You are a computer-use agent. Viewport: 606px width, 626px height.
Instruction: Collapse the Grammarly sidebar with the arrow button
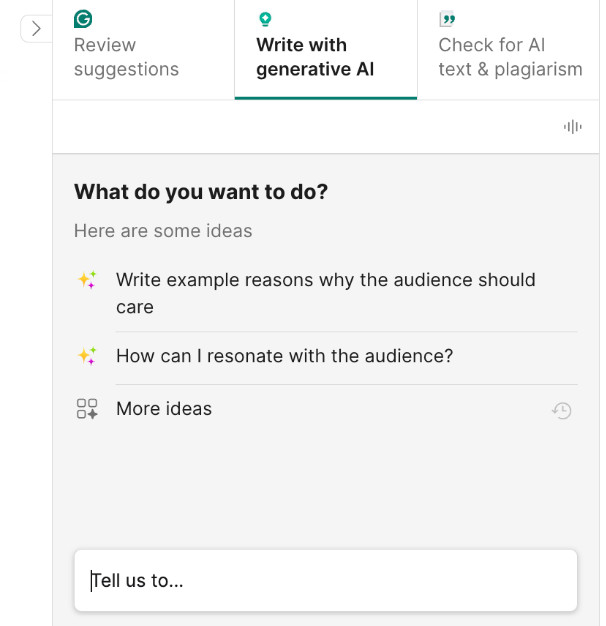tap(36, 29)
